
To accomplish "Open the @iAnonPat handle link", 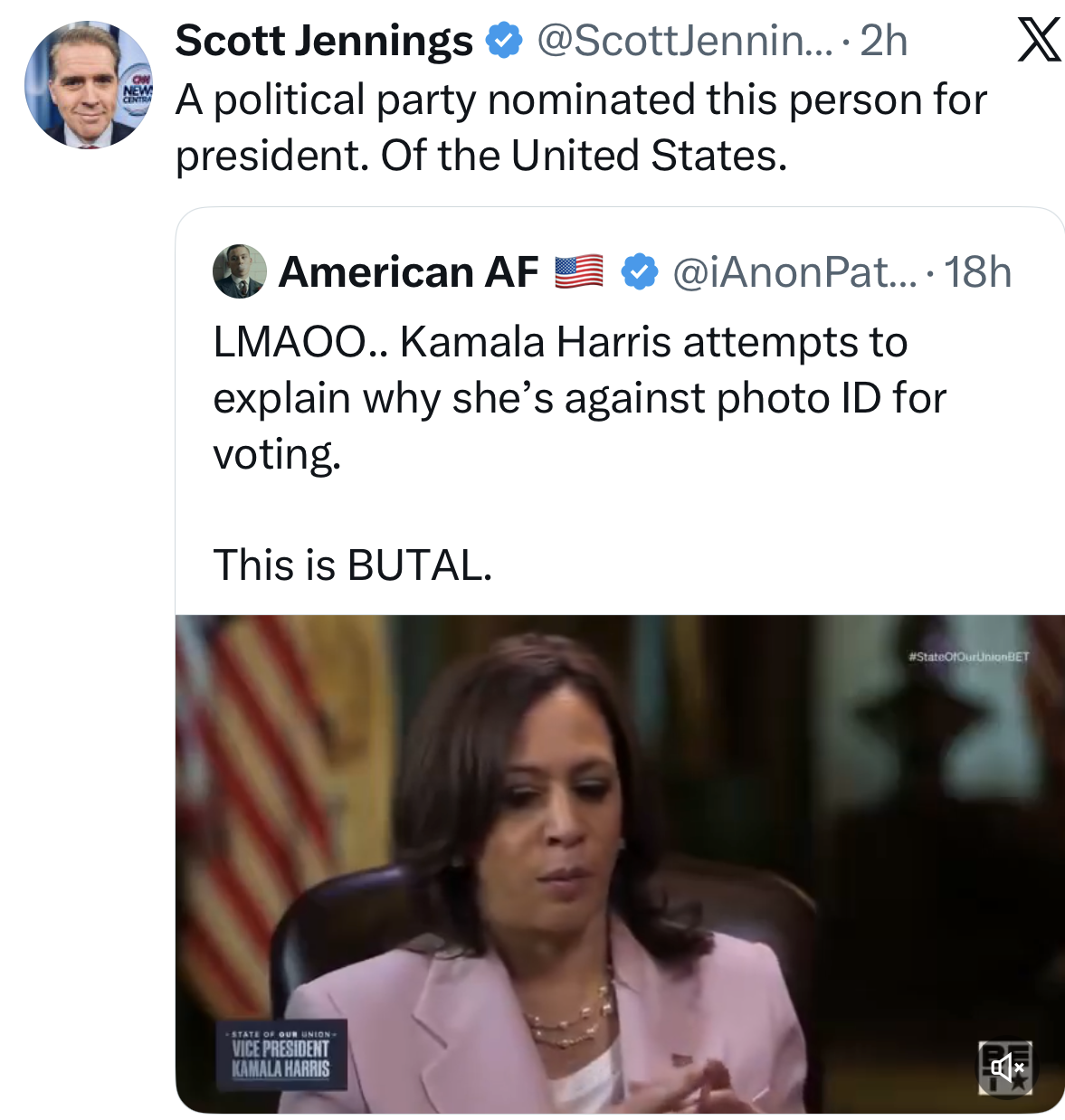I will [794, 271].
